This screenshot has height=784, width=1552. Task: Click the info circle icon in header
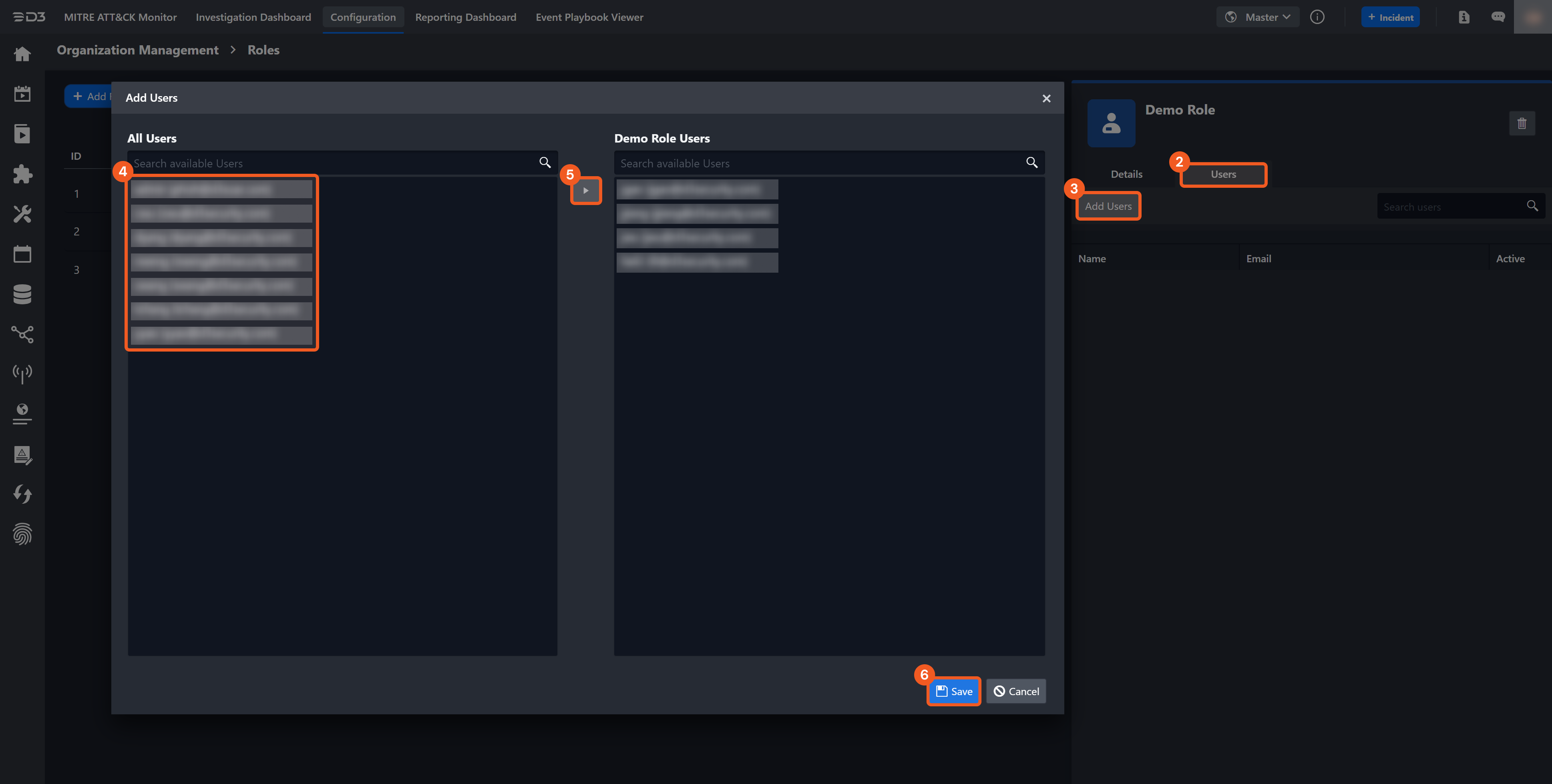coord(1317,17)
